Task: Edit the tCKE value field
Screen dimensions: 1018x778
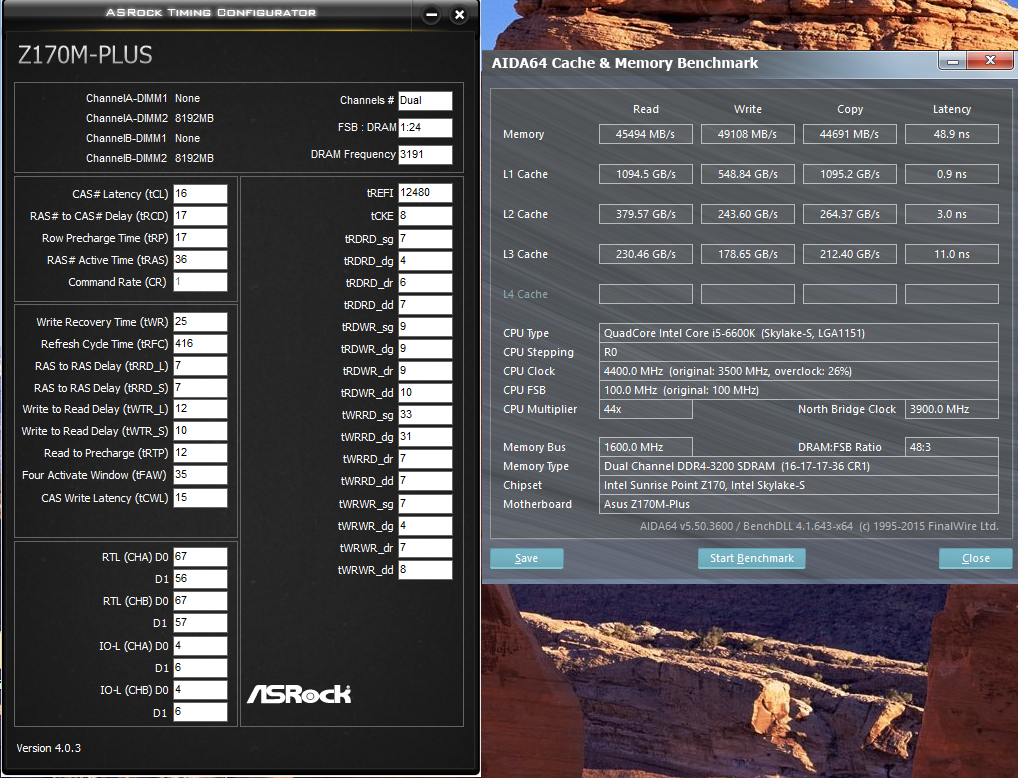Action: (x=425, y=216)
